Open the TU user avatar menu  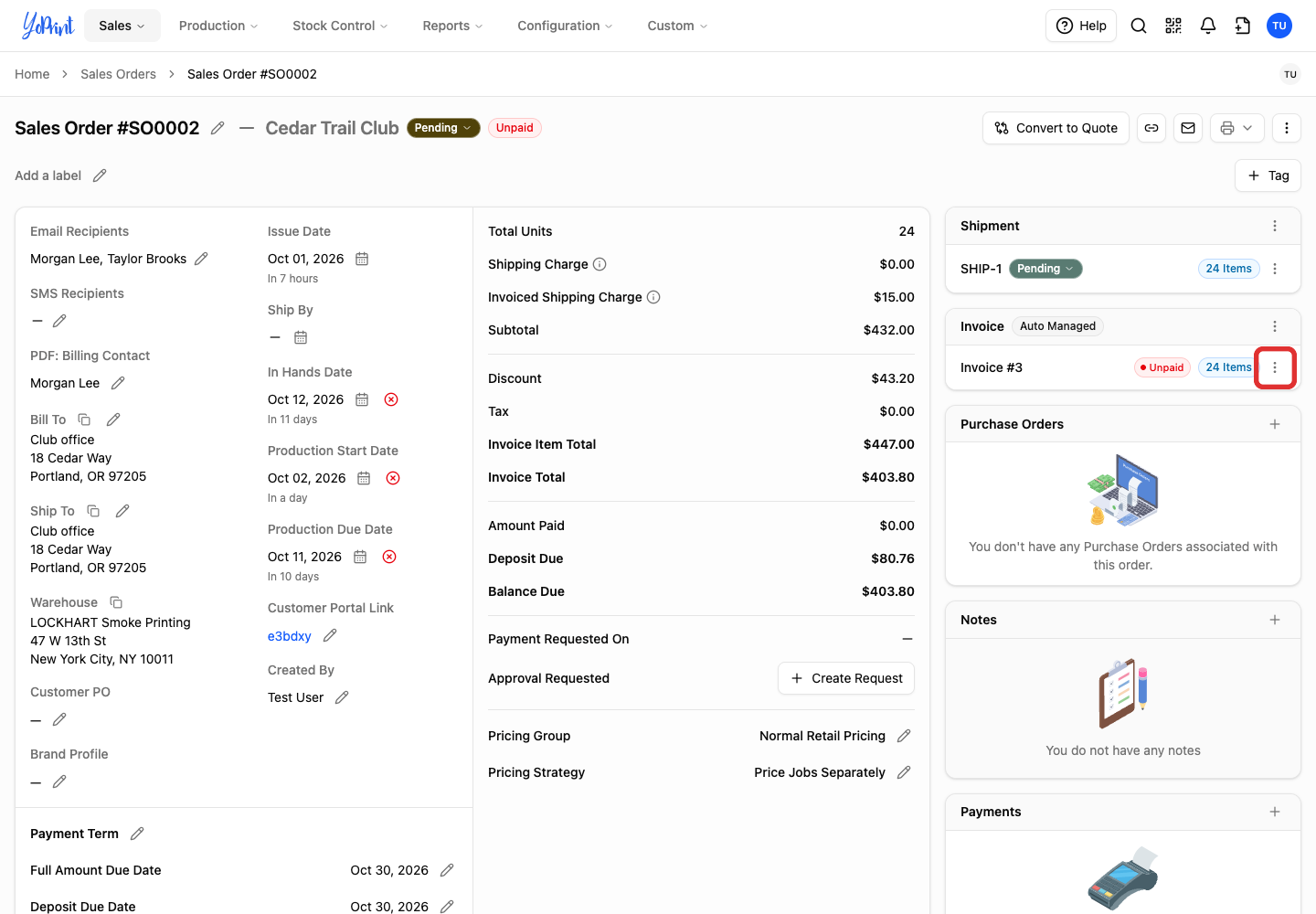pyautogui.click(x=1279, y=26)
